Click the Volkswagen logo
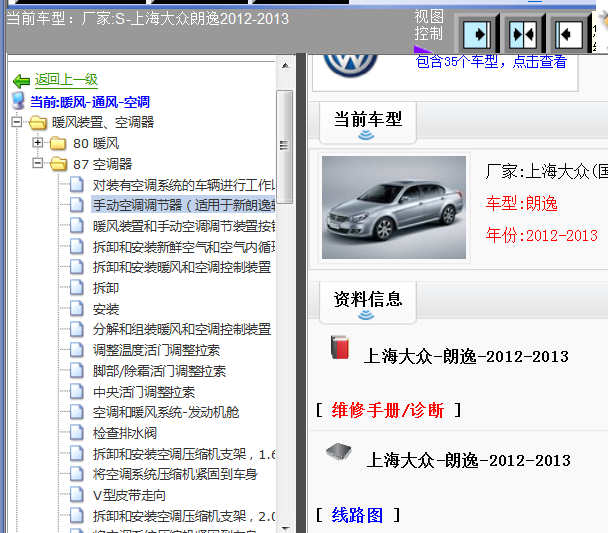Image resolution: width=608 pixels, height=533 pixels. pyautogui.click(x=351, y=65)
